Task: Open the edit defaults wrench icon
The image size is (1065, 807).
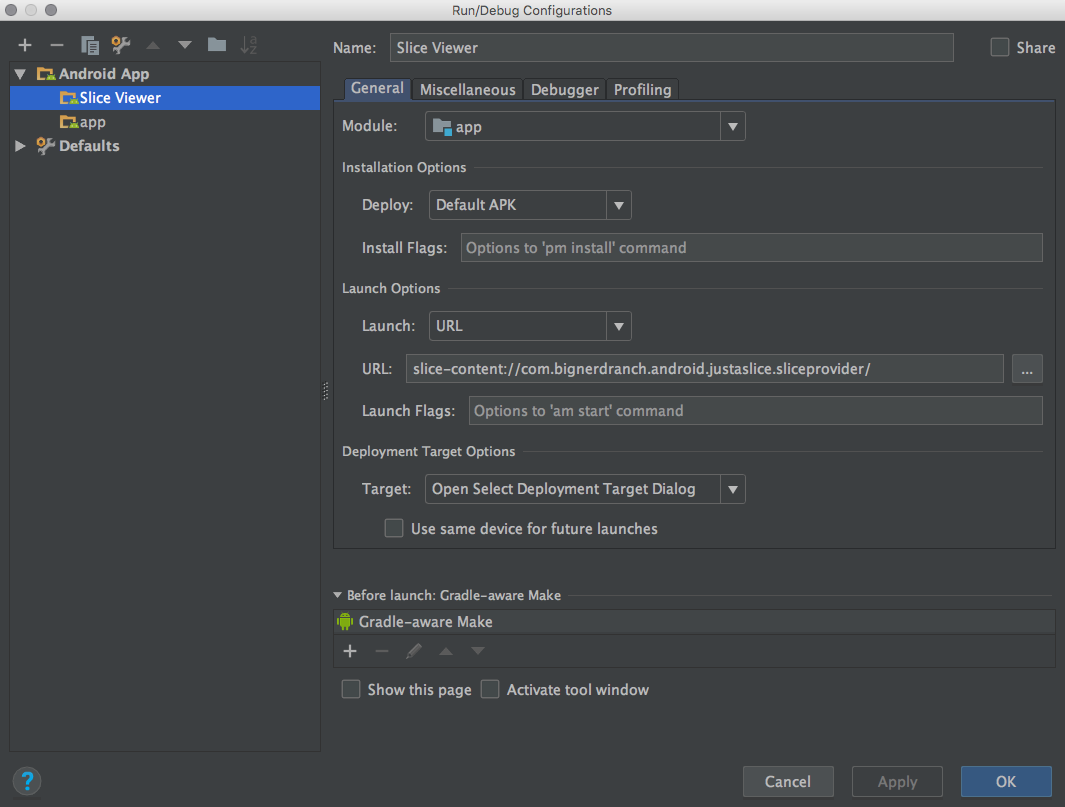Action: 121,46
